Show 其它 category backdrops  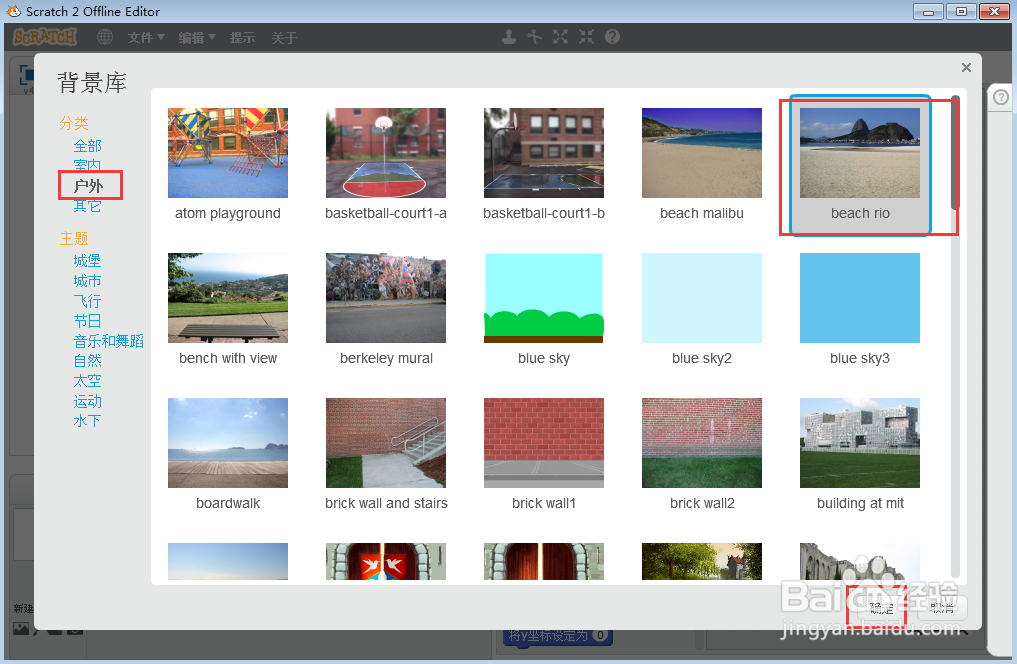pos(88,206)
